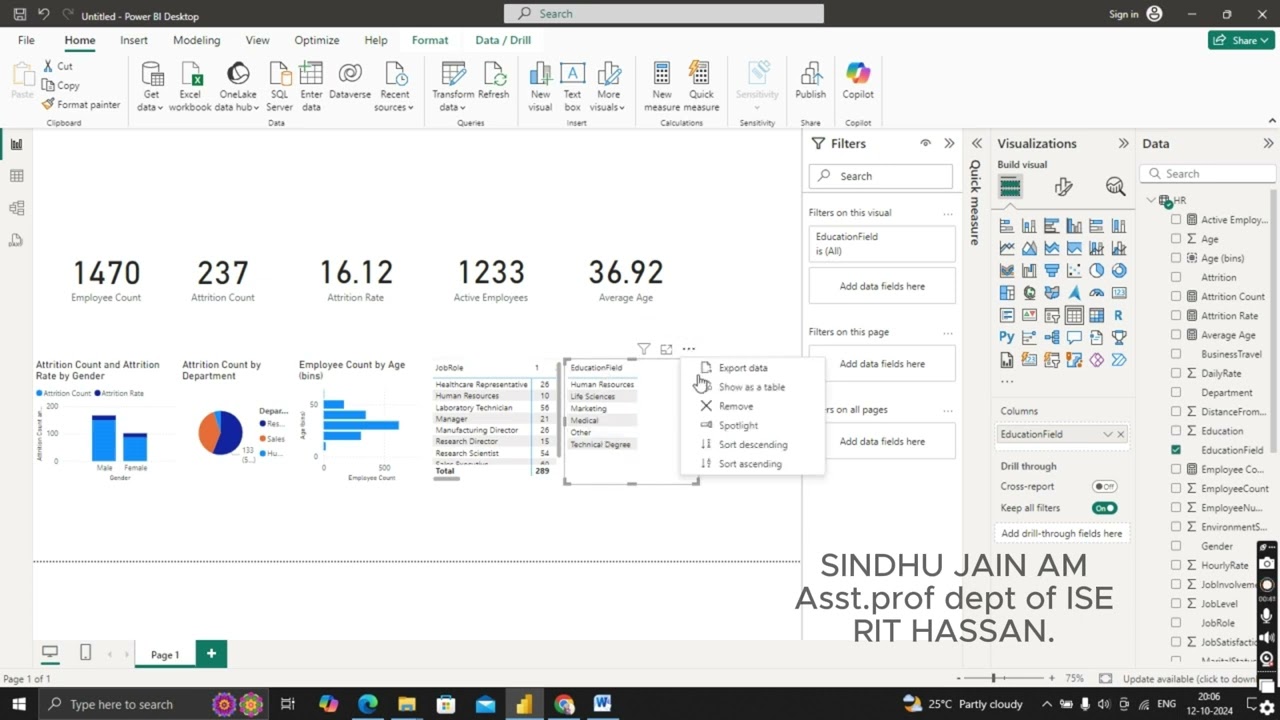Click Focus mode icon above the visual

pos(666,349)
